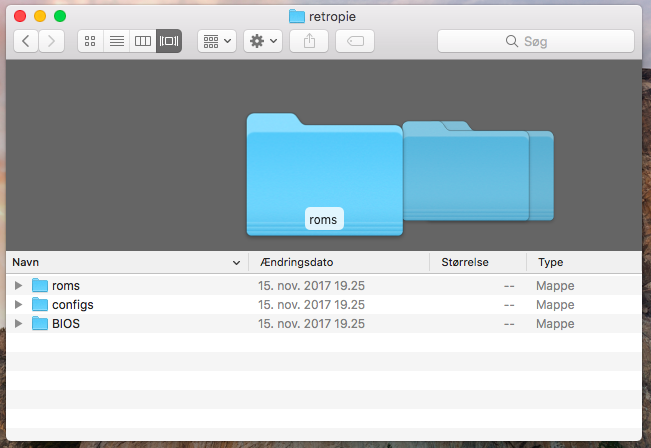
Task: Select the configs folder icon in list
Action: pyautogui.click(x=40, y=304)
